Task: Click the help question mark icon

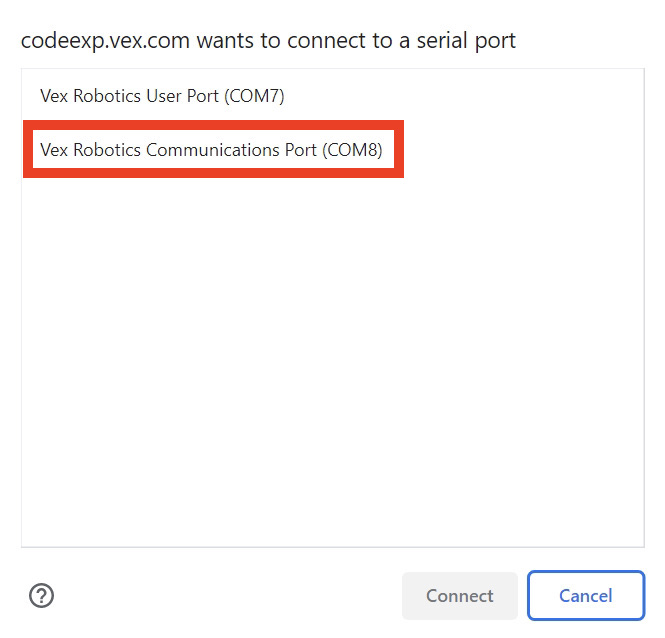Action: [x=41, y=596]
